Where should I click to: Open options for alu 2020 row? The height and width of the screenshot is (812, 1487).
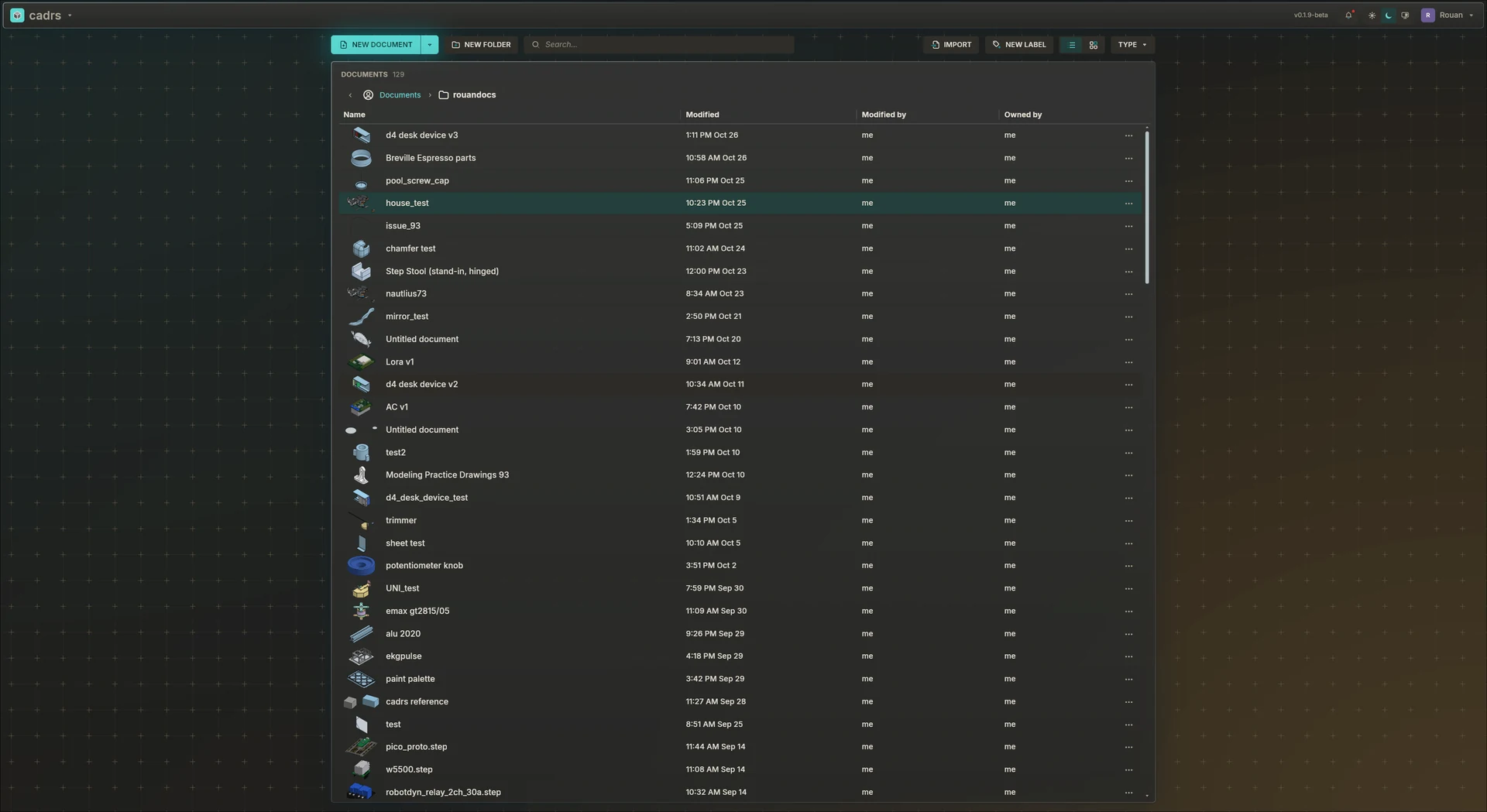tap(1128, 634)
